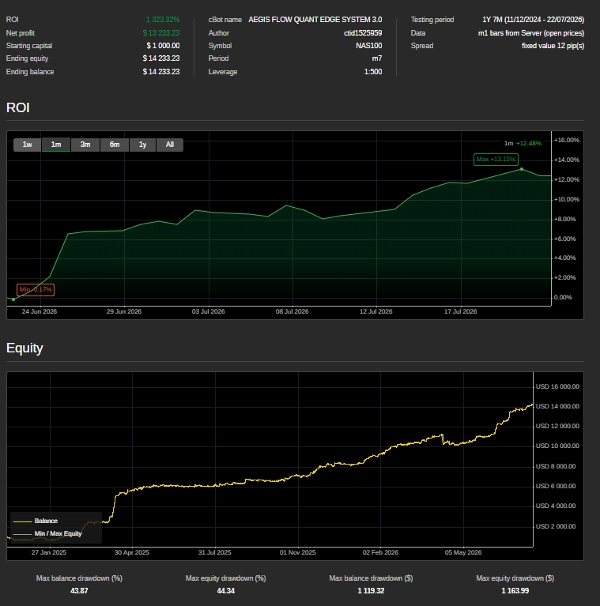This screenshot has height=606, width=600.
Task: Click the Spread value fixed value 12 pip(s)
Action: point(553,46)
